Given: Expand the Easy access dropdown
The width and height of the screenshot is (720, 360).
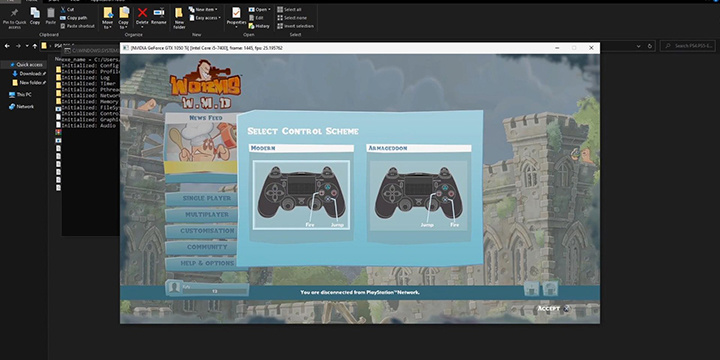Looking at the screenshot, I should click(x=205, y=18).
